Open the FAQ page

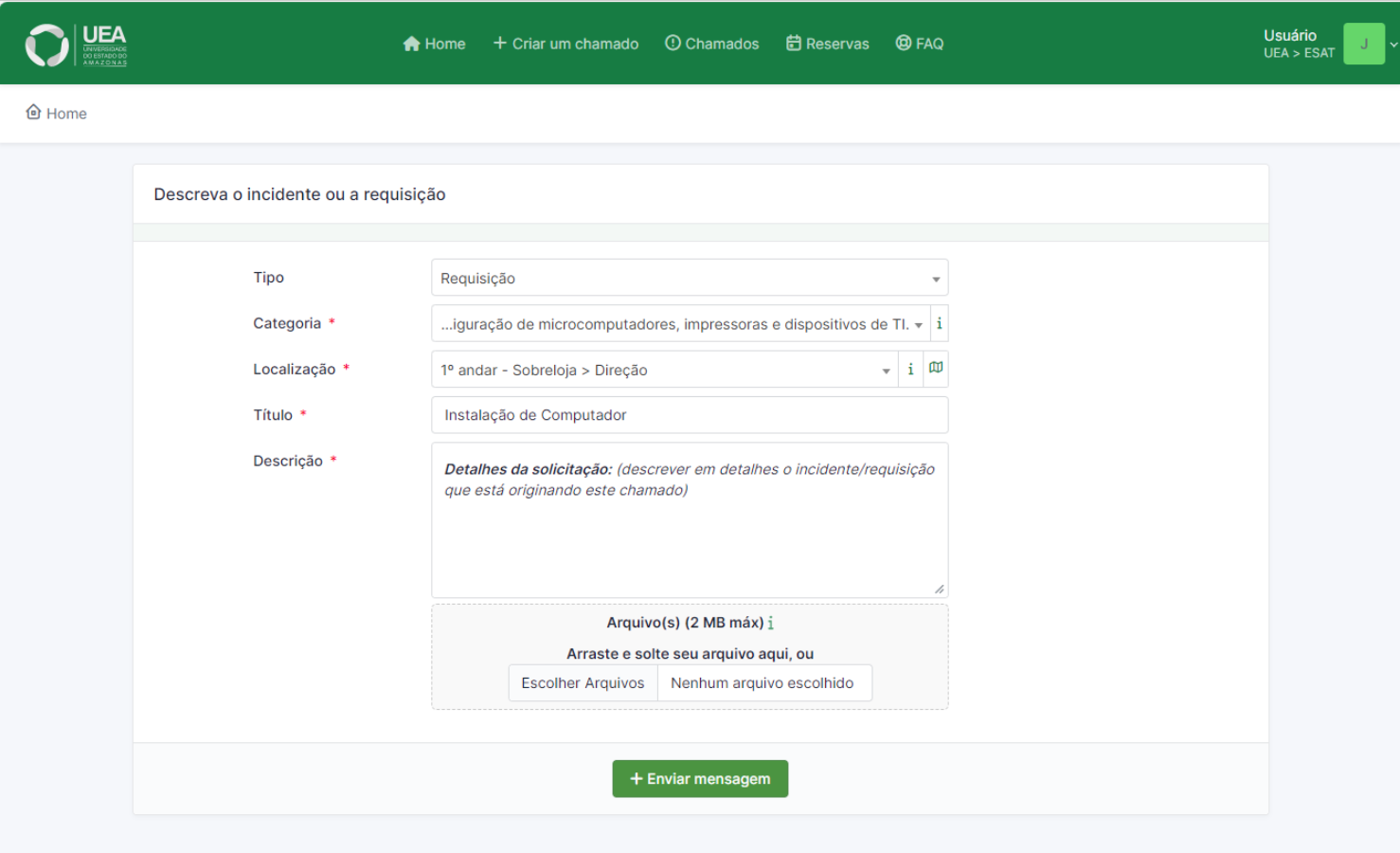[920, 44]
